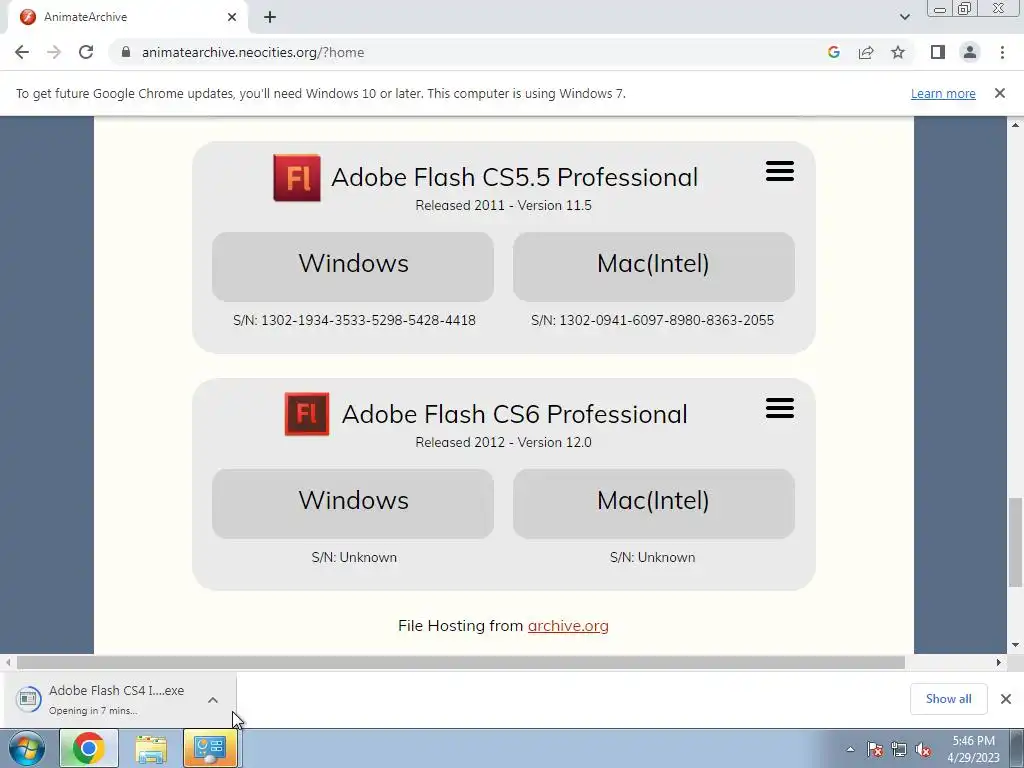1024x768 pixels.
Task: Dismiss the Chrome update notification bar
Action: 1000,93
